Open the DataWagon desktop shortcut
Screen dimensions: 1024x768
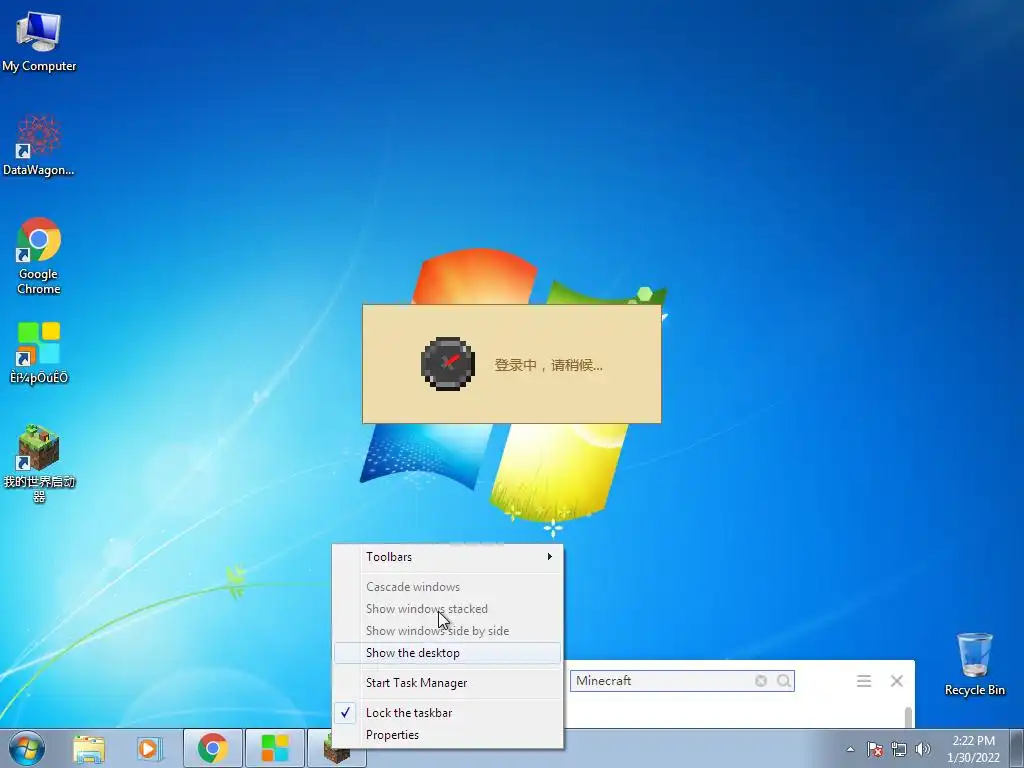39,145
